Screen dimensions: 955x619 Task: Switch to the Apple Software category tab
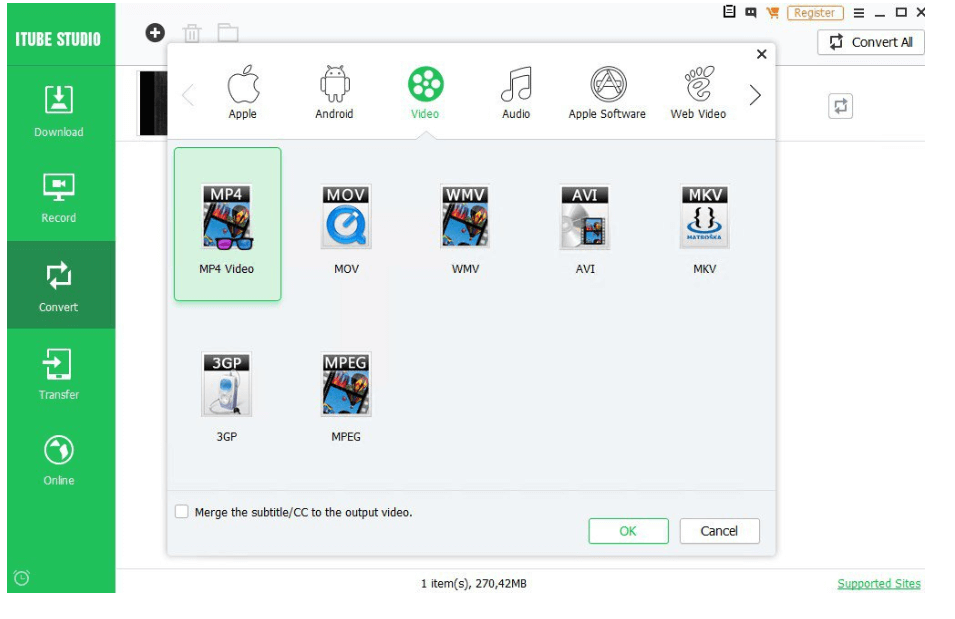(x=607, y=92)
